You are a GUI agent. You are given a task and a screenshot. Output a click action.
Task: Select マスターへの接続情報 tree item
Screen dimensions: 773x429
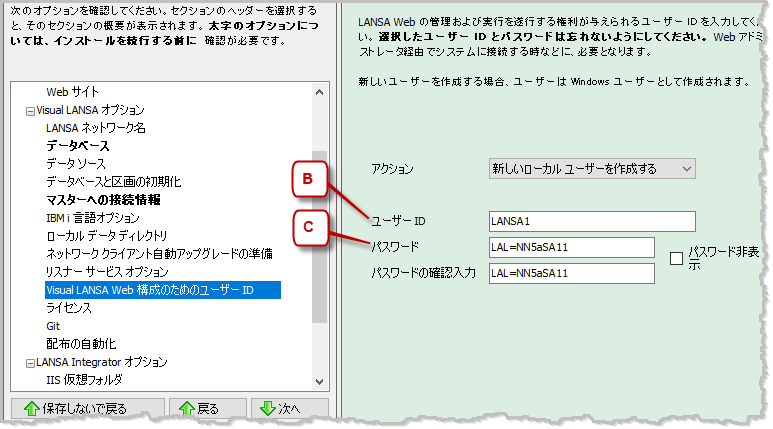tap(103, 200)
